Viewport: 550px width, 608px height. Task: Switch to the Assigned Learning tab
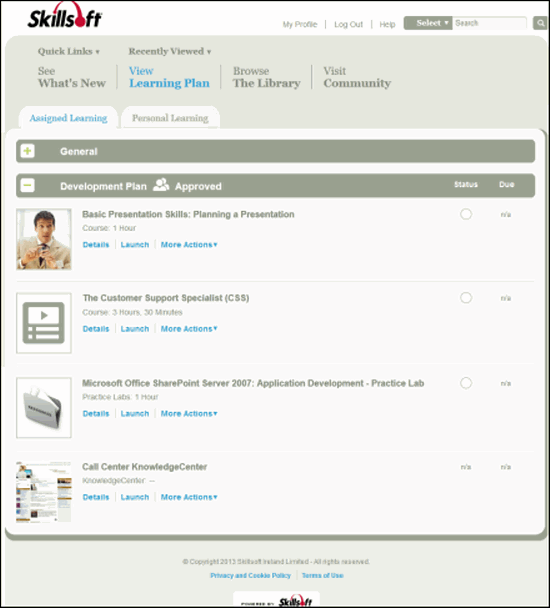68,117
